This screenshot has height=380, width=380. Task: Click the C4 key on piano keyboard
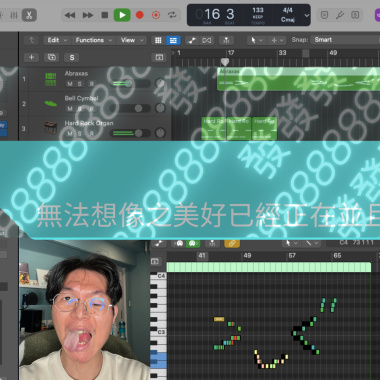pos(158,276)
